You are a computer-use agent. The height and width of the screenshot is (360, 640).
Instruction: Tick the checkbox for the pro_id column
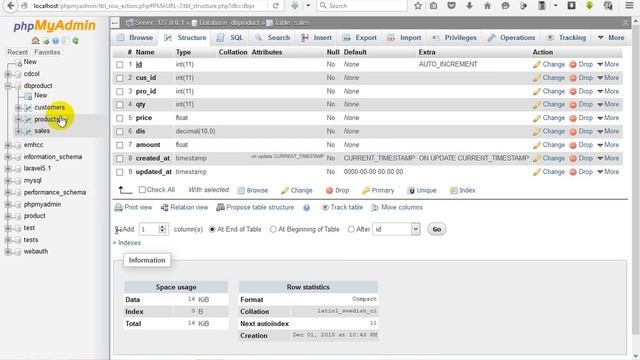coord(120,91)
